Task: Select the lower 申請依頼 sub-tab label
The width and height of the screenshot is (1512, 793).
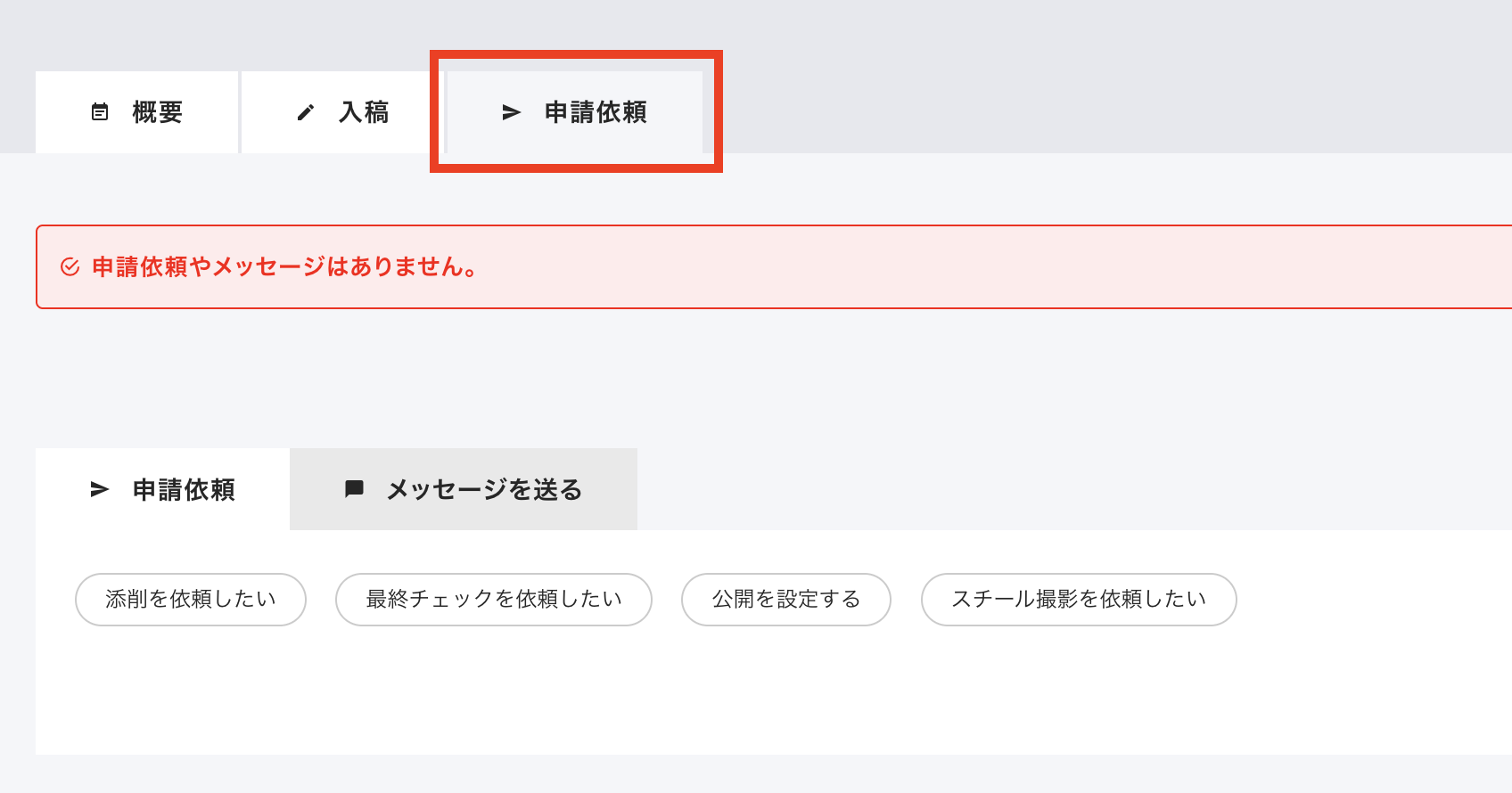Action: pyautogui.click(x=184, y=489)
